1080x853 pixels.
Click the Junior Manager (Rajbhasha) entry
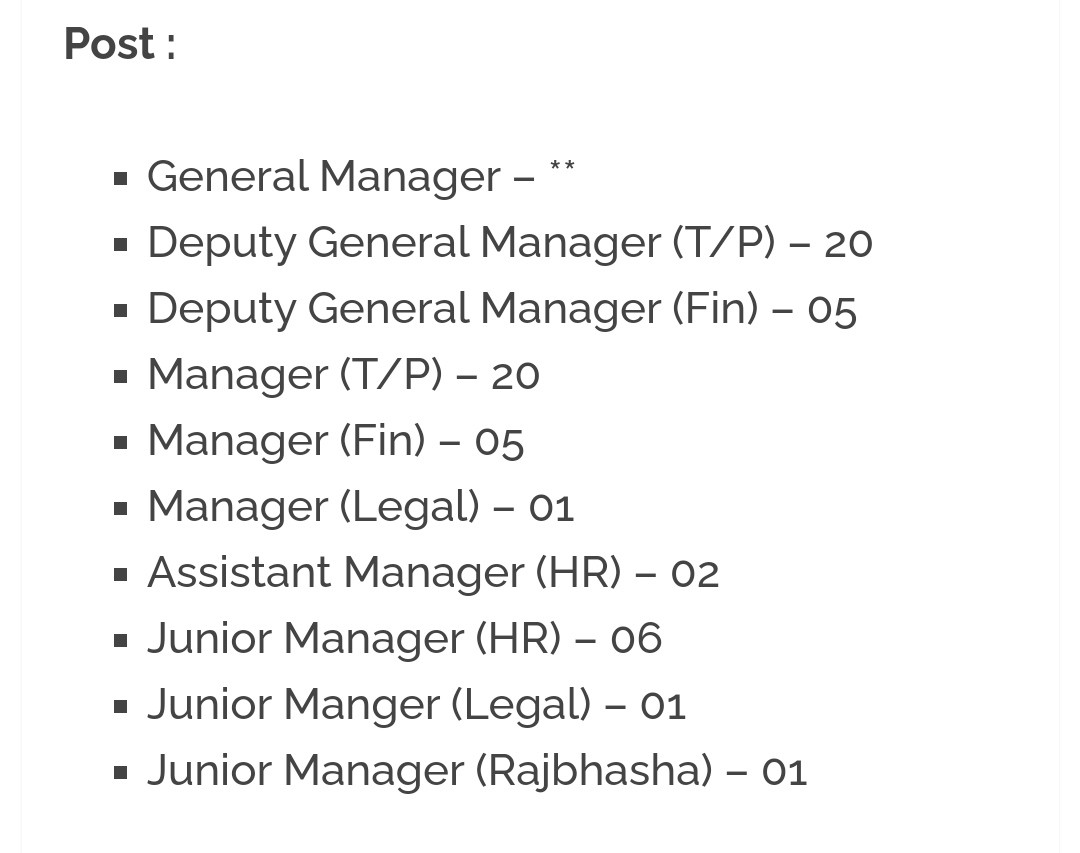[x=477, y=771]
